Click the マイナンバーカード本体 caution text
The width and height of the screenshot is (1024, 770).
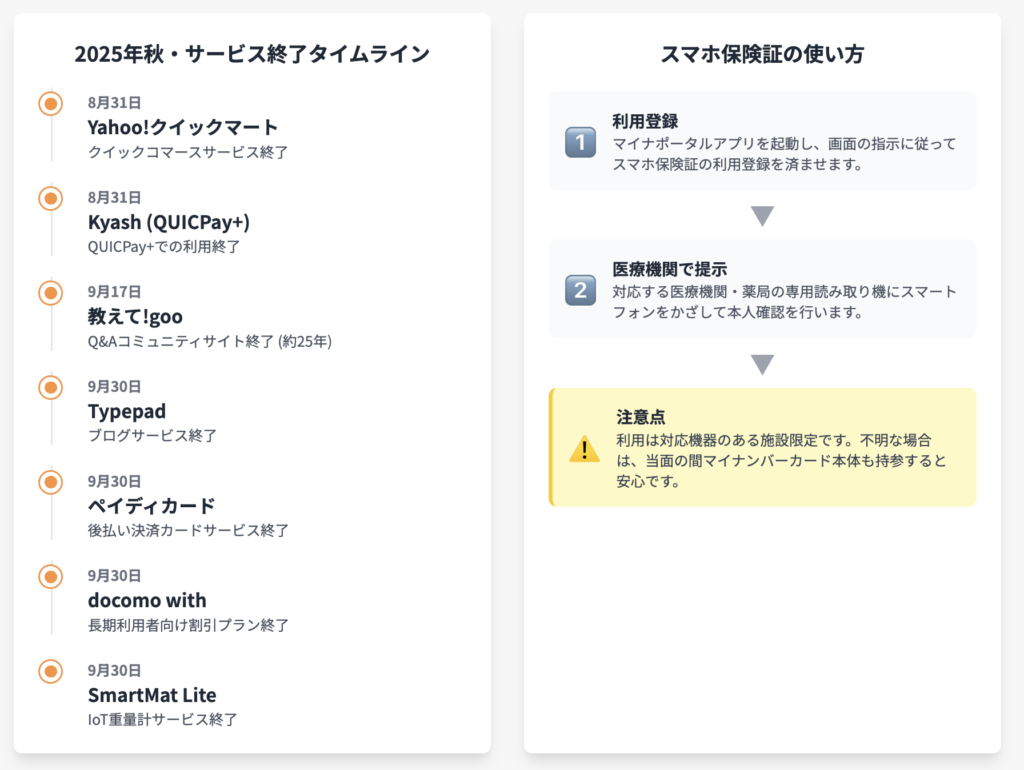tap(782, 460)
